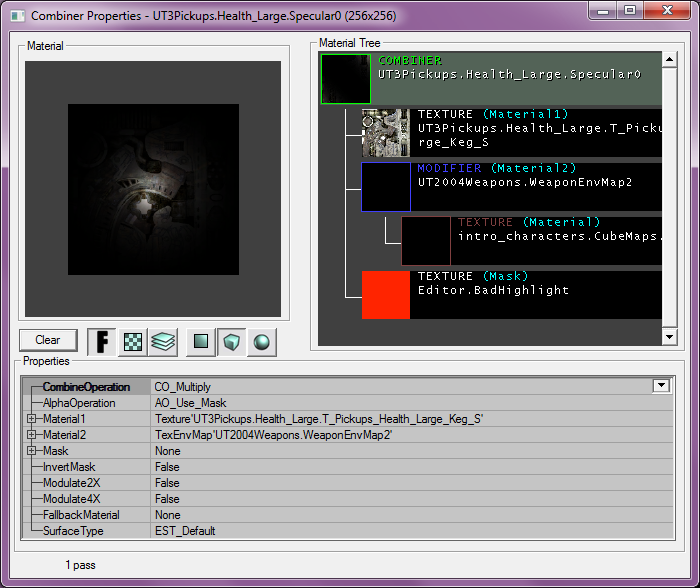700x588 pixels.
Task: Click the red BadHighlight mask swatch
Action: (385, 295)
